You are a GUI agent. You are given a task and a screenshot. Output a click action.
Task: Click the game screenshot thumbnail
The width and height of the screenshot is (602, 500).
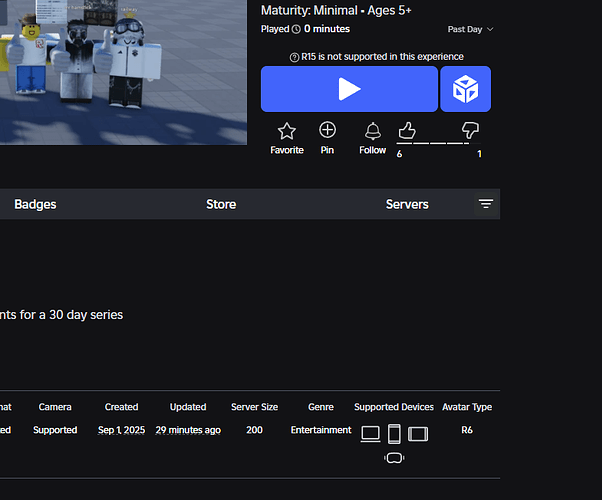click(123, 72)
